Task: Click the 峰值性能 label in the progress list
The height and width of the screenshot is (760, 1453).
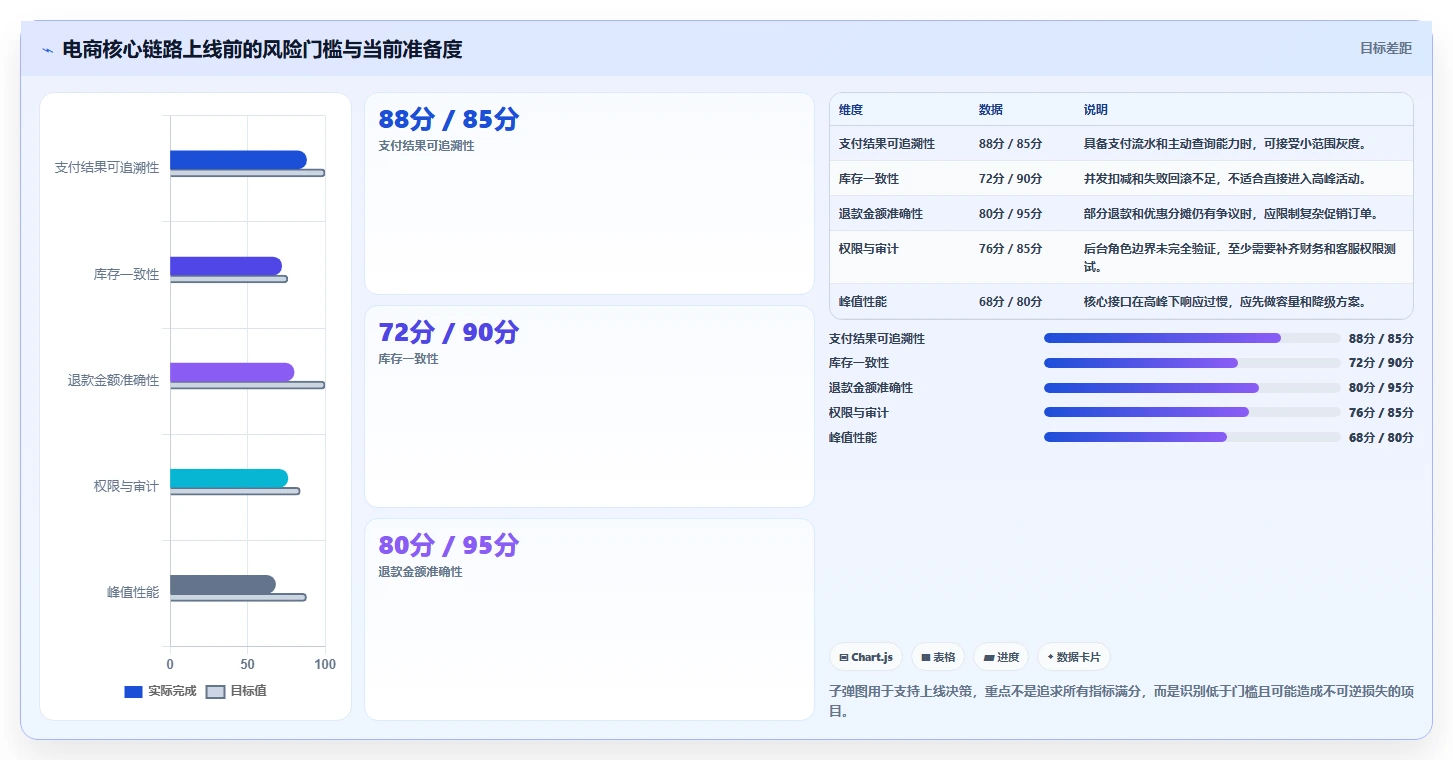Action: click(853, 438)
